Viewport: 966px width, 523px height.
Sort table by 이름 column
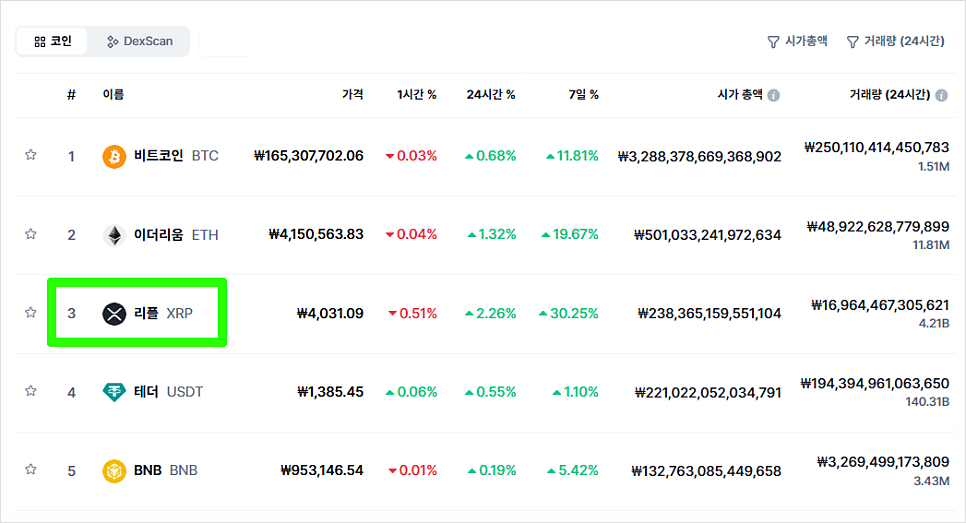pyautogui.click(x=113, y=94)
